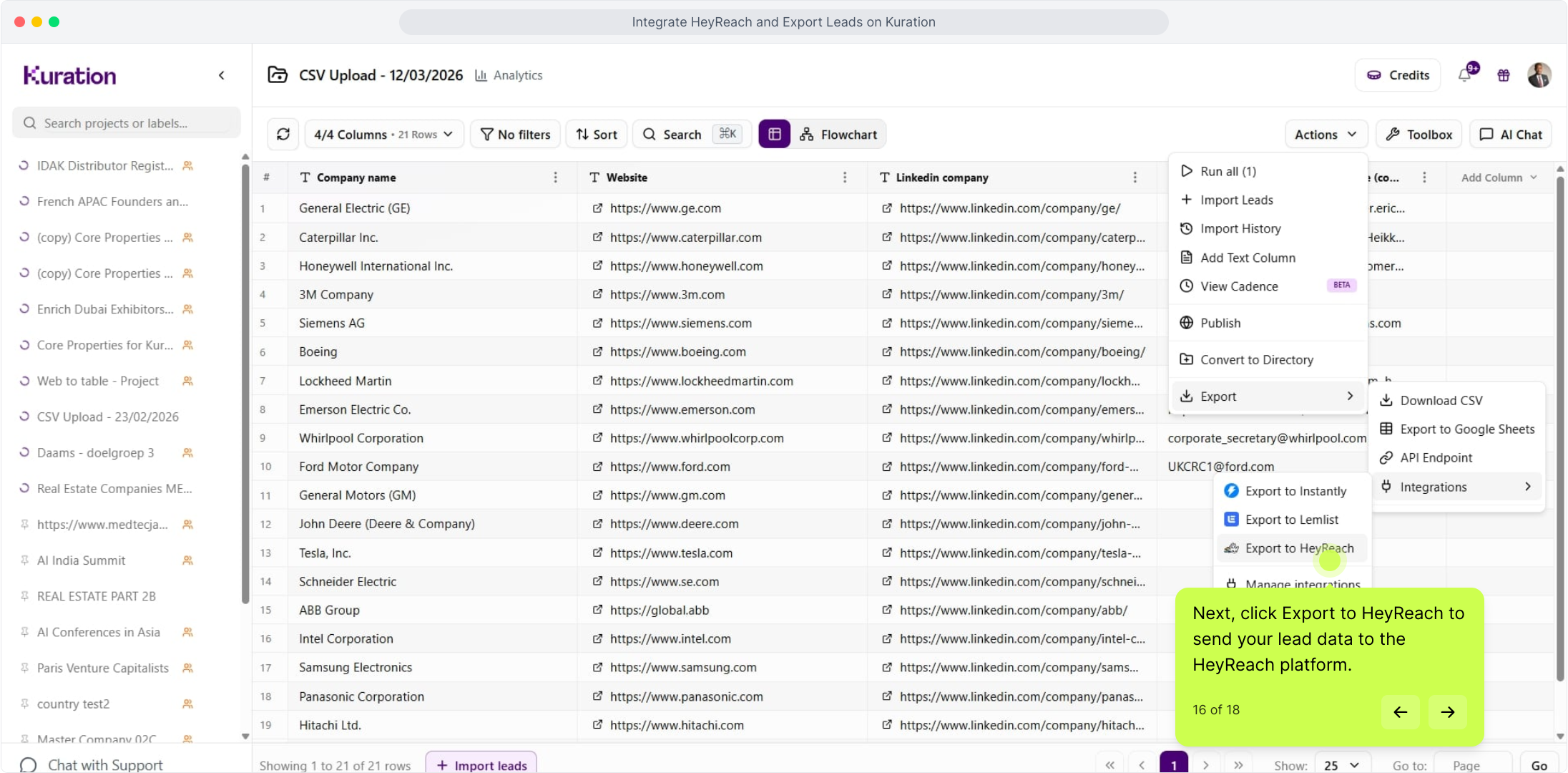Image resolution: width=1568 pixels, height=773 pixels.
Task: Click the folder icon beside CSV Upload title
Action: tap(278, 74)
